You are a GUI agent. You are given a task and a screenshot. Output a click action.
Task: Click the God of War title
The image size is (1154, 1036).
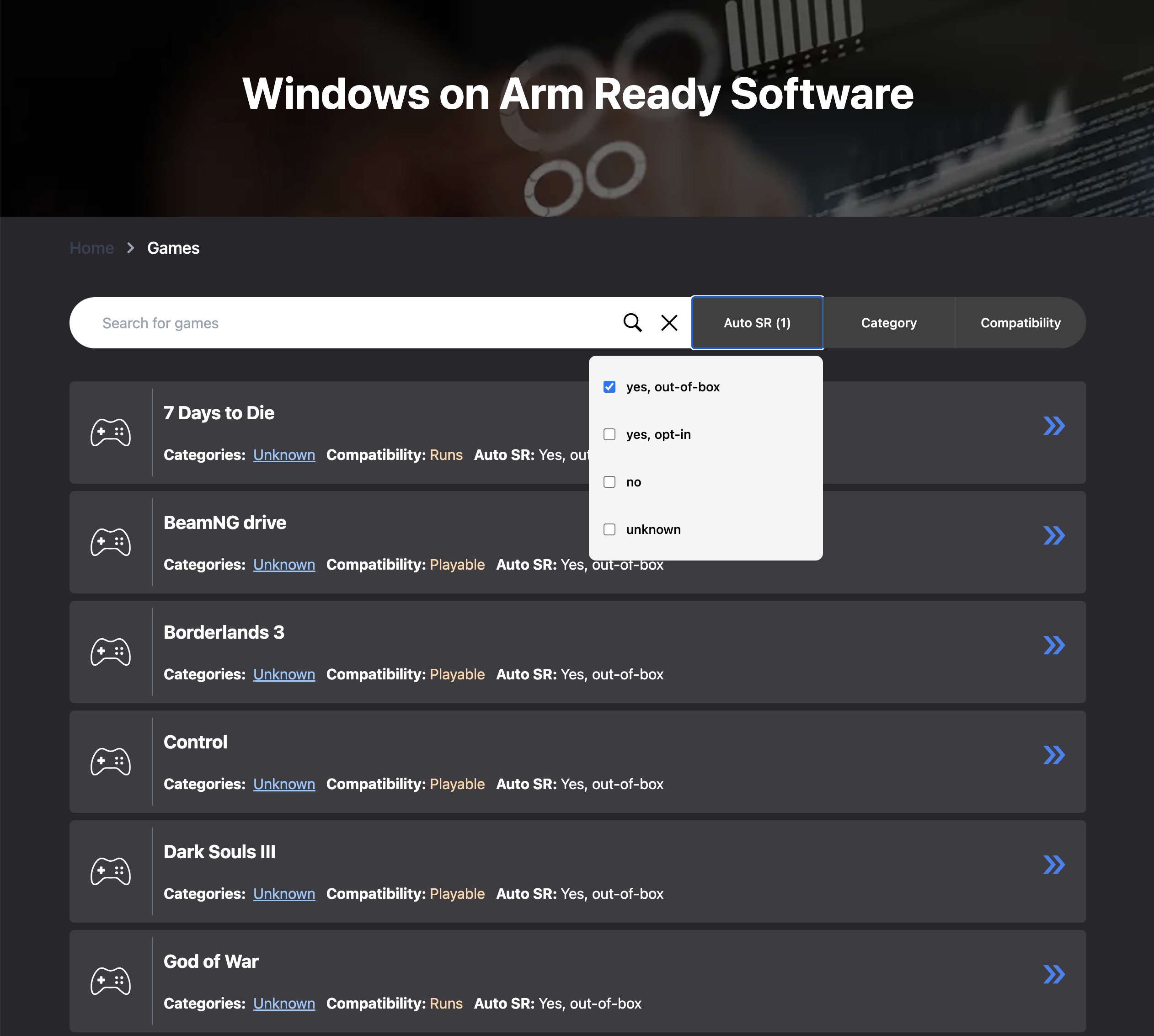tap(211, 962)
